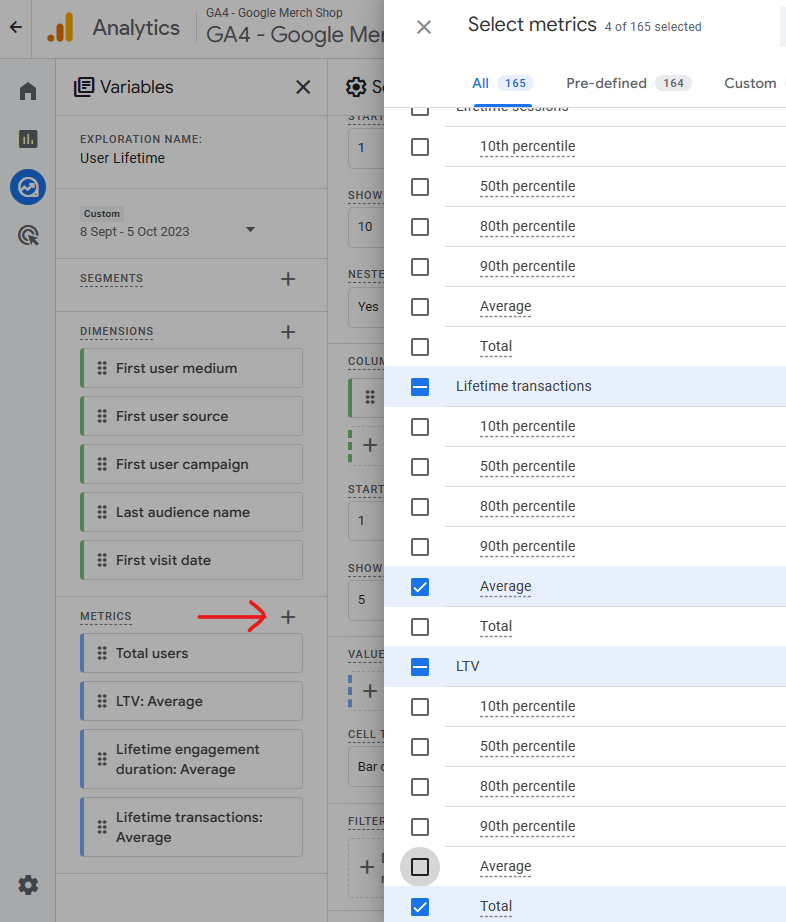Click the plus icon next to Metrics

click(x=288, y=617)
